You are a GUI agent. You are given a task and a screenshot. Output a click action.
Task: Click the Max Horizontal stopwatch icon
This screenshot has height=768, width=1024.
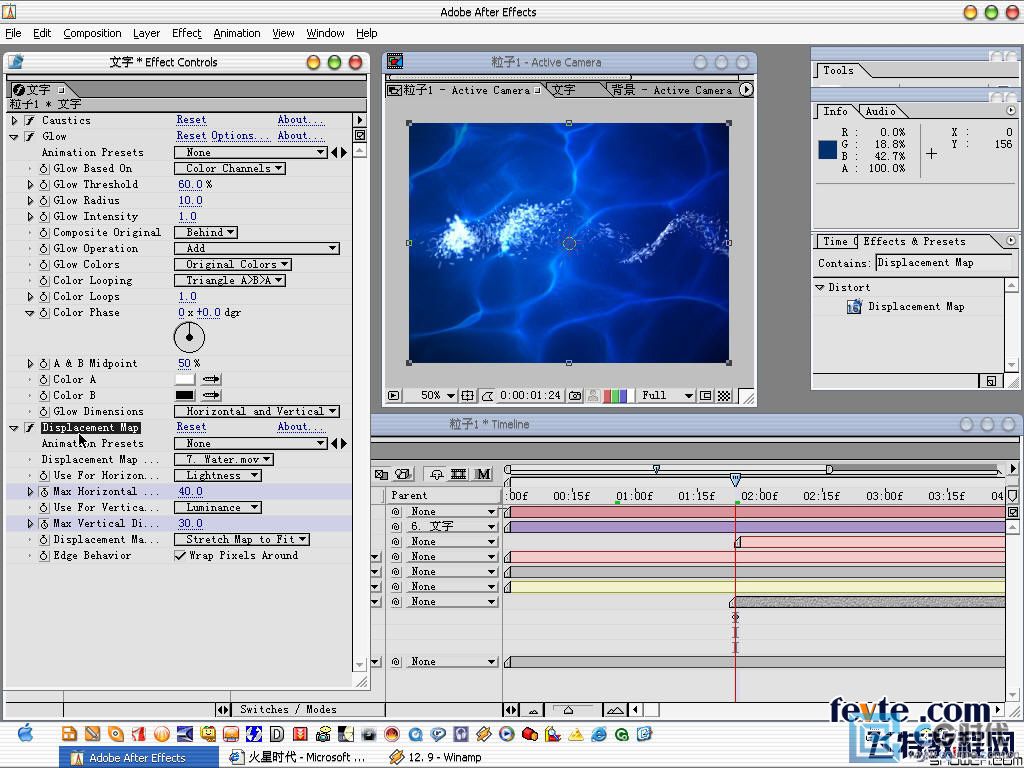click(x=44, y=492)
